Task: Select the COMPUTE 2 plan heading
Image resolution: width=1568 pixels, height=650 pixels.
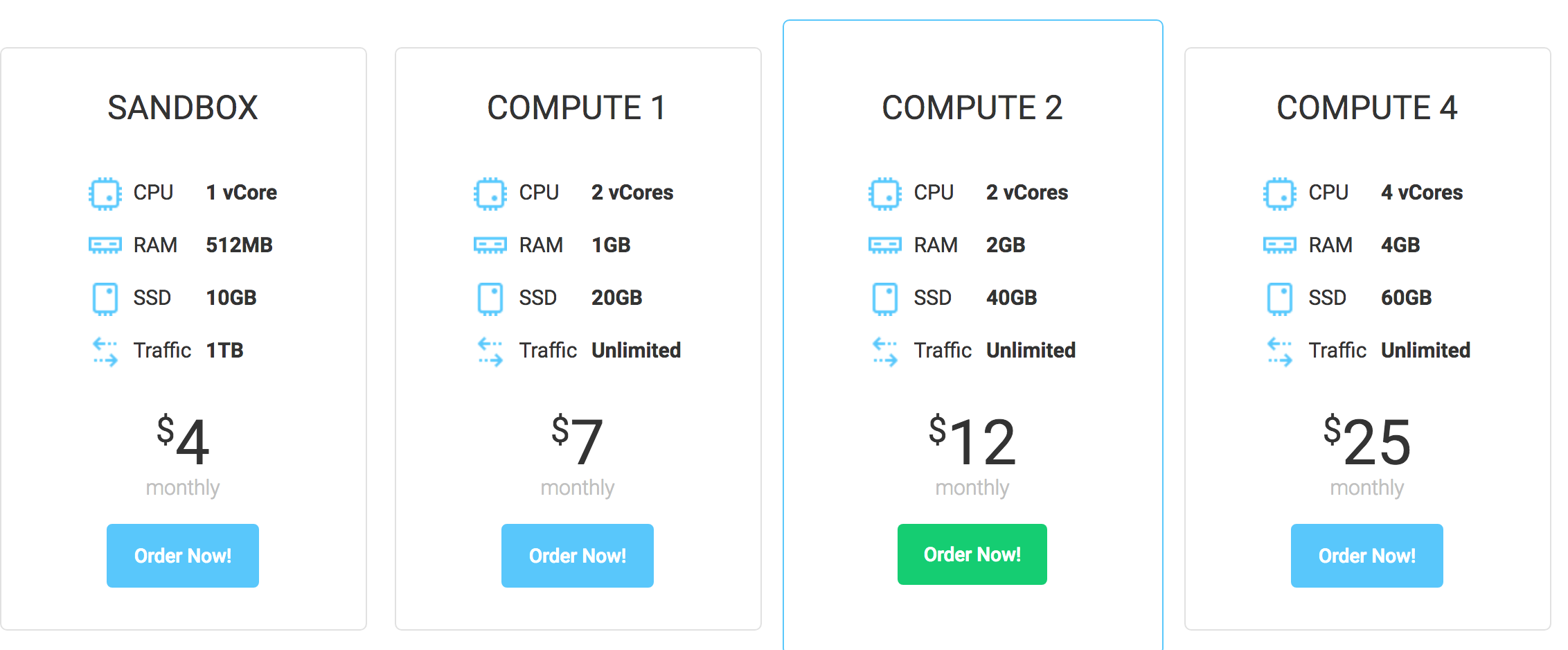Action: 972,108
